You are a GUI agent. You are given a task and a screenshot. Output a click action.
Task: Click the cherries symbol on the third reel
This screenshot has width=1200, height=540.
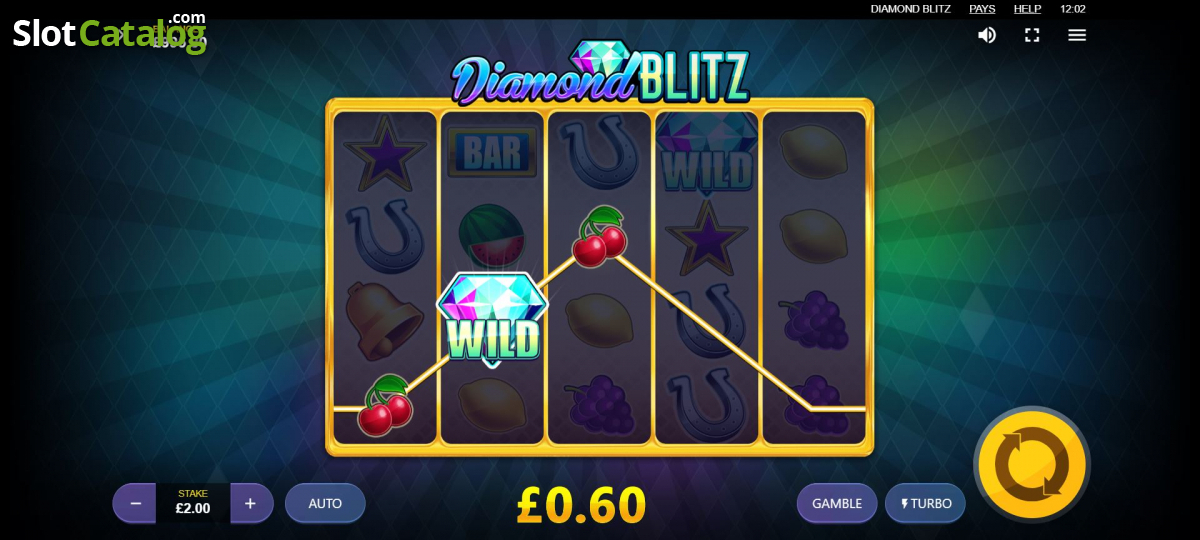[599, 237]
